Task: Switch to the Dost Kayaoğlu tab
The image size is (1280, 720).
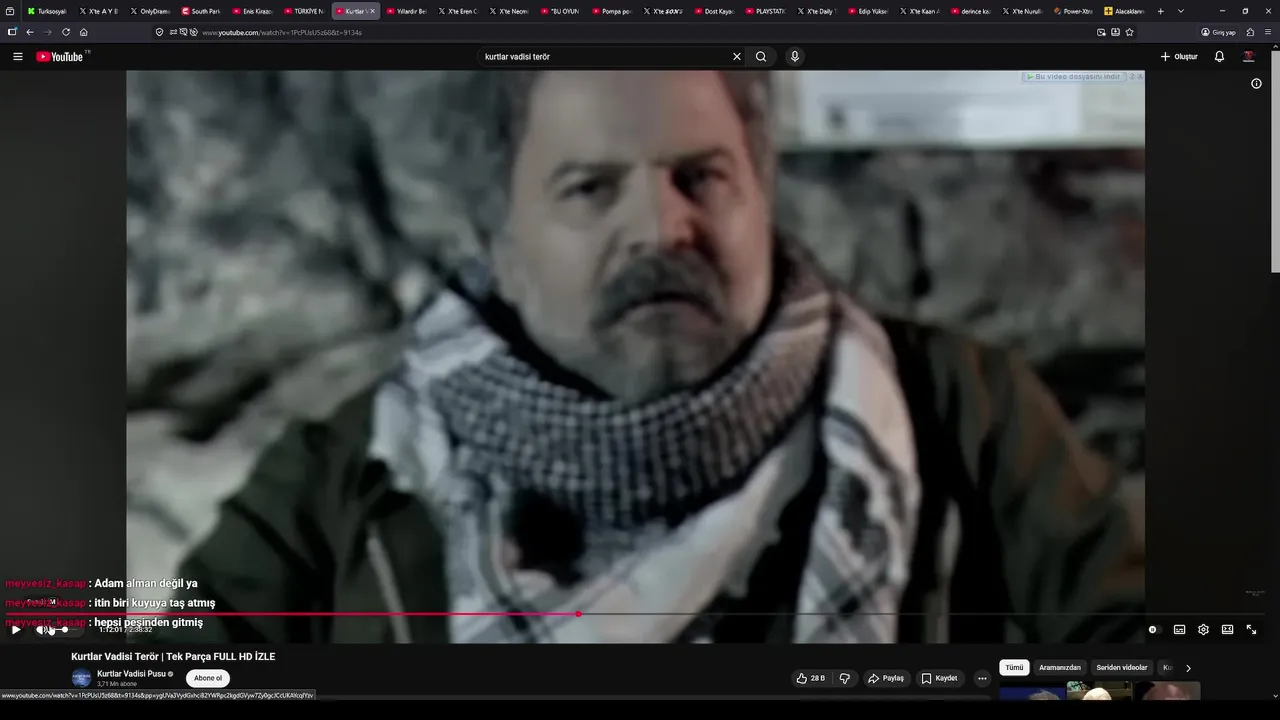Action: (x=714, y=11)
